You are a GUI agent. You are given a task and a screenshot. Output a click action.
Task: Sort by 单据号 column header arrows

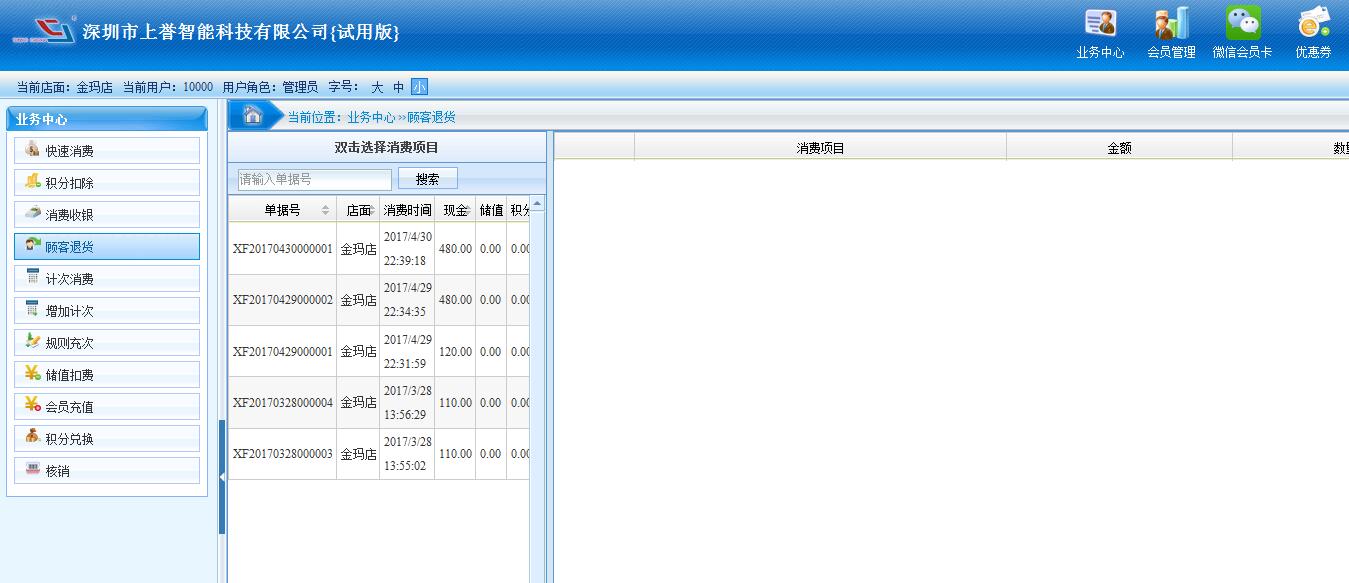click(x=325, y=210)
